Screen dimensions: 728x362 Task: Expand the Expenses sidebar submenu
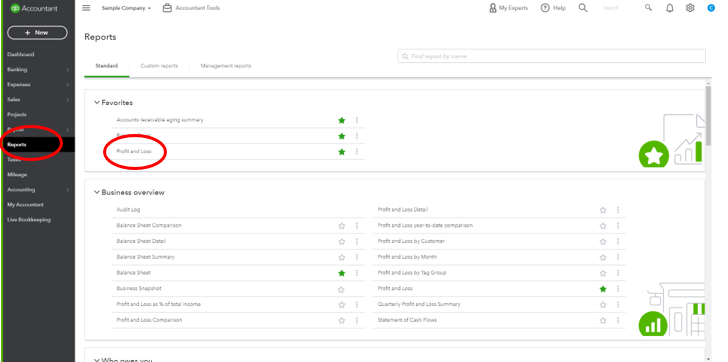pos(67,84)
